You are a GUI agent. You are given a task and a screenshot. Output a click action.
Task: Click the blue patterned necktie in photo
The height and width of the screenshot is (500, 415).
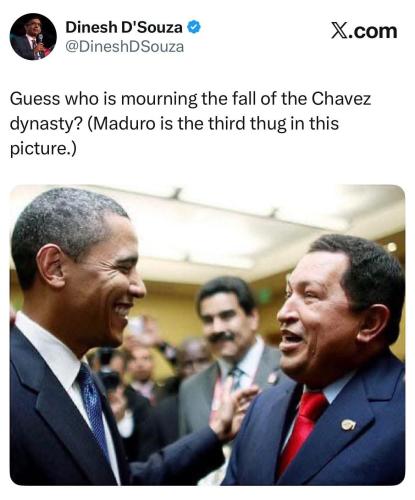point(94,411)
